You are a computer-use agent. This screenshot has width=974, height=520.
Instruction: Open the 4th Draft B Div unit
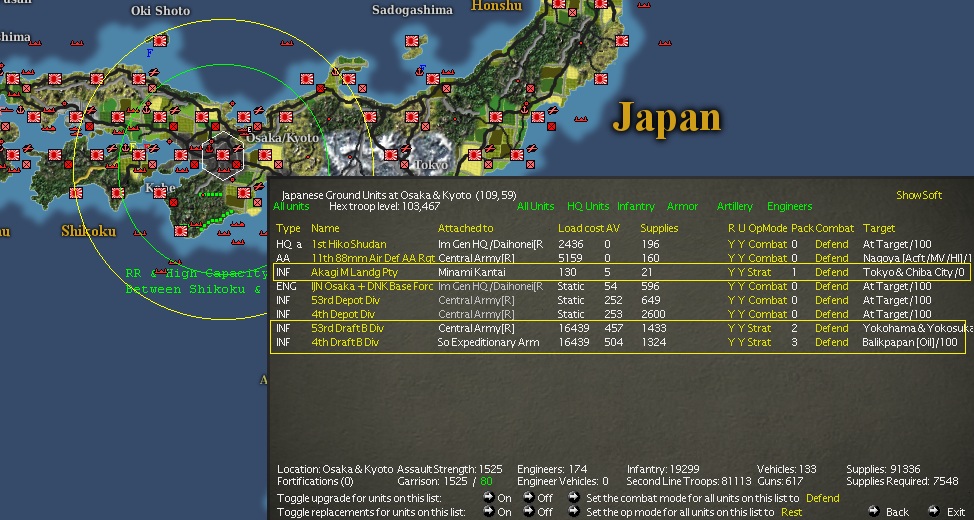pos(345,342)
